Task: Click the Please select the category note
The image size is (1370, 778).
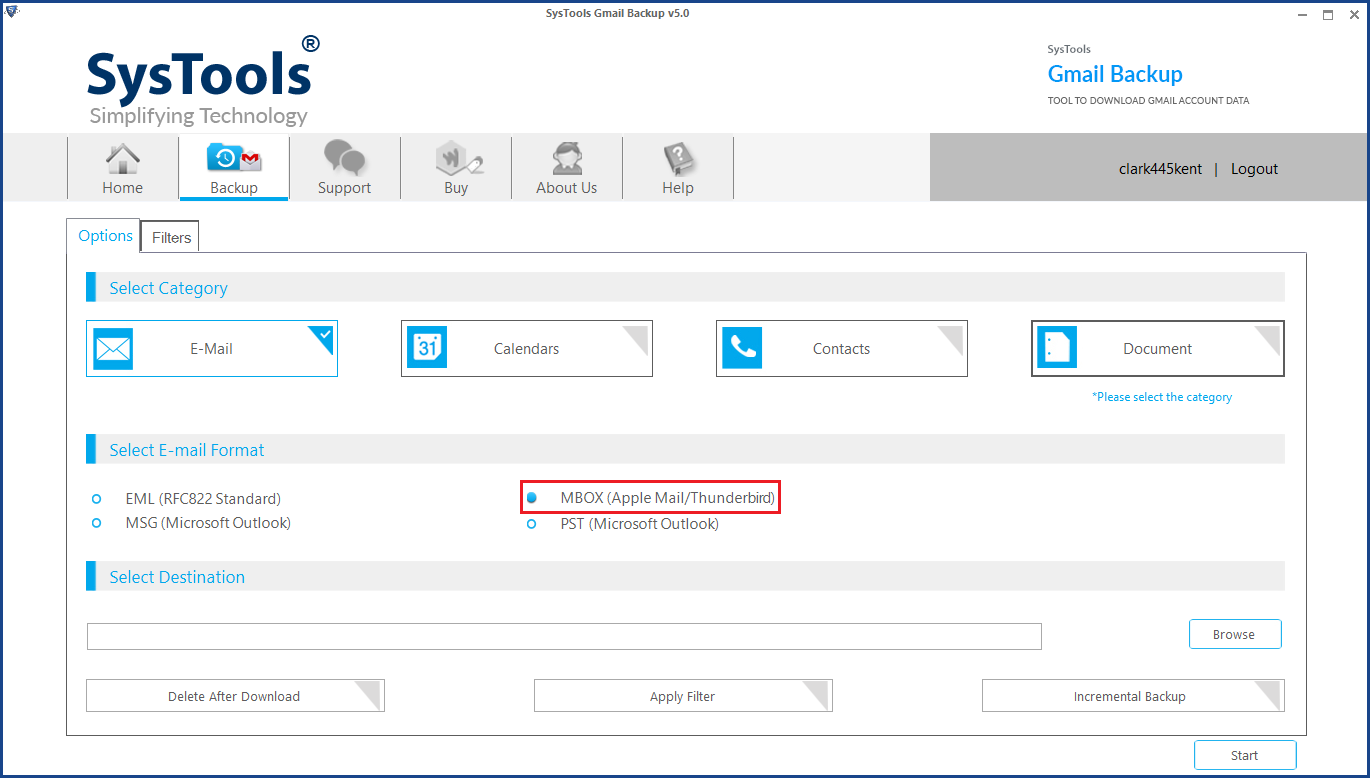Action: click(1162, 397)
